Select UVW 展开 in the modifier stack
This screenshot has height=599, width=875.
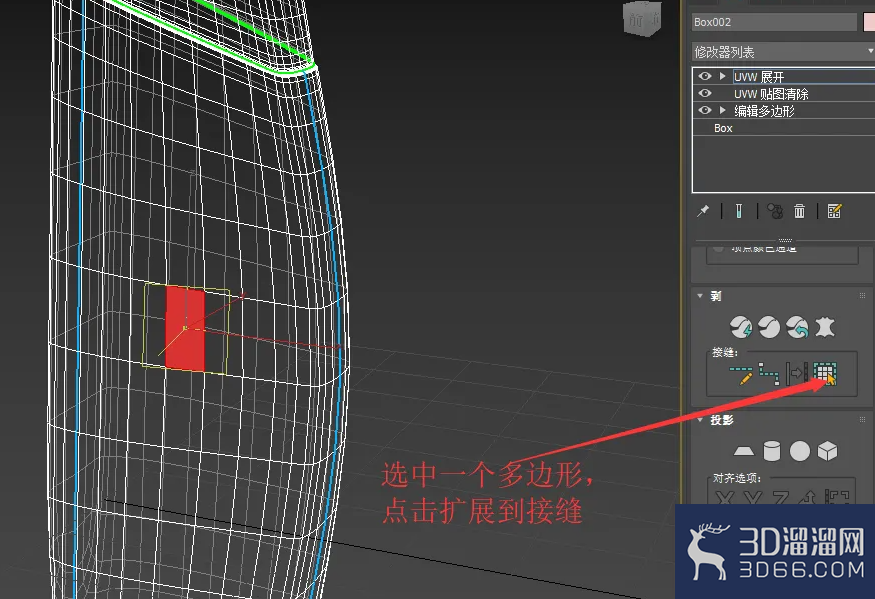pyautogui.click(x=758, y=76)
